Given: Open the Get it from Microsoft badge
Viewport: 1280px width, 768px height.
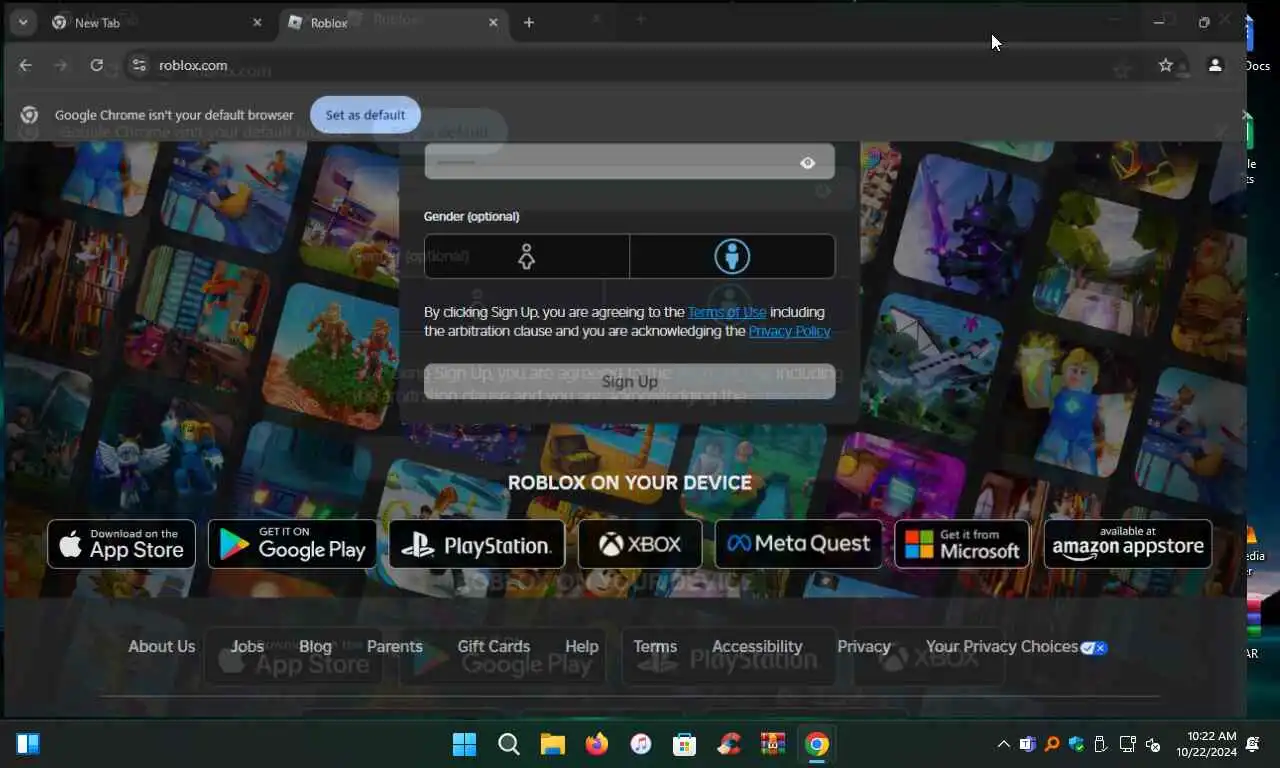Looking at the screenshot, I should point(962,544).
